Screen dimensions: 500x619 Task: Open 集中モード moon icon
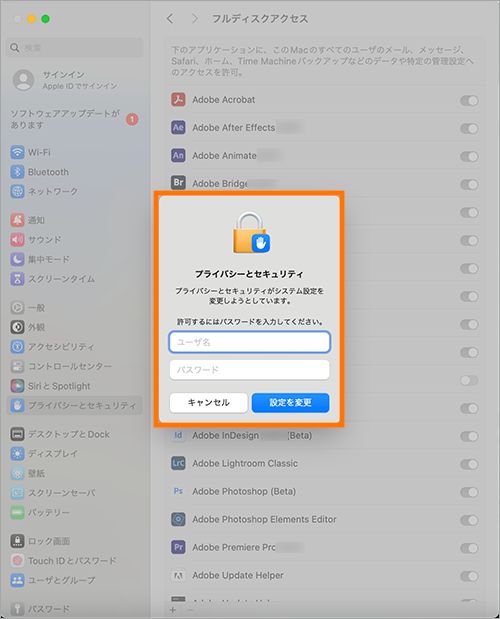click(x=17, y=259)
